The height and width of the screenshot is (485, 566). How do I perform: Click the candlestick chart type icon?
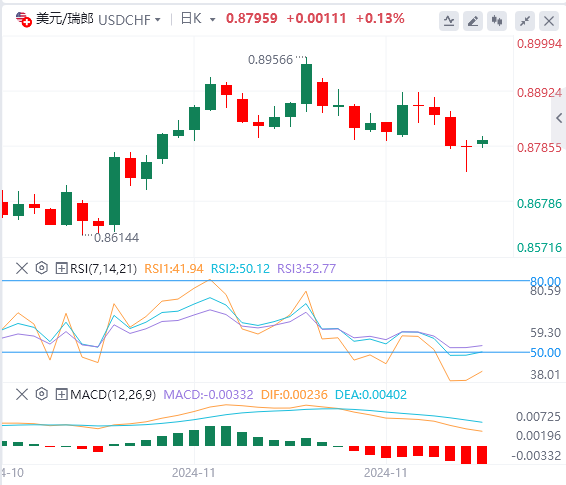(497, 21)
